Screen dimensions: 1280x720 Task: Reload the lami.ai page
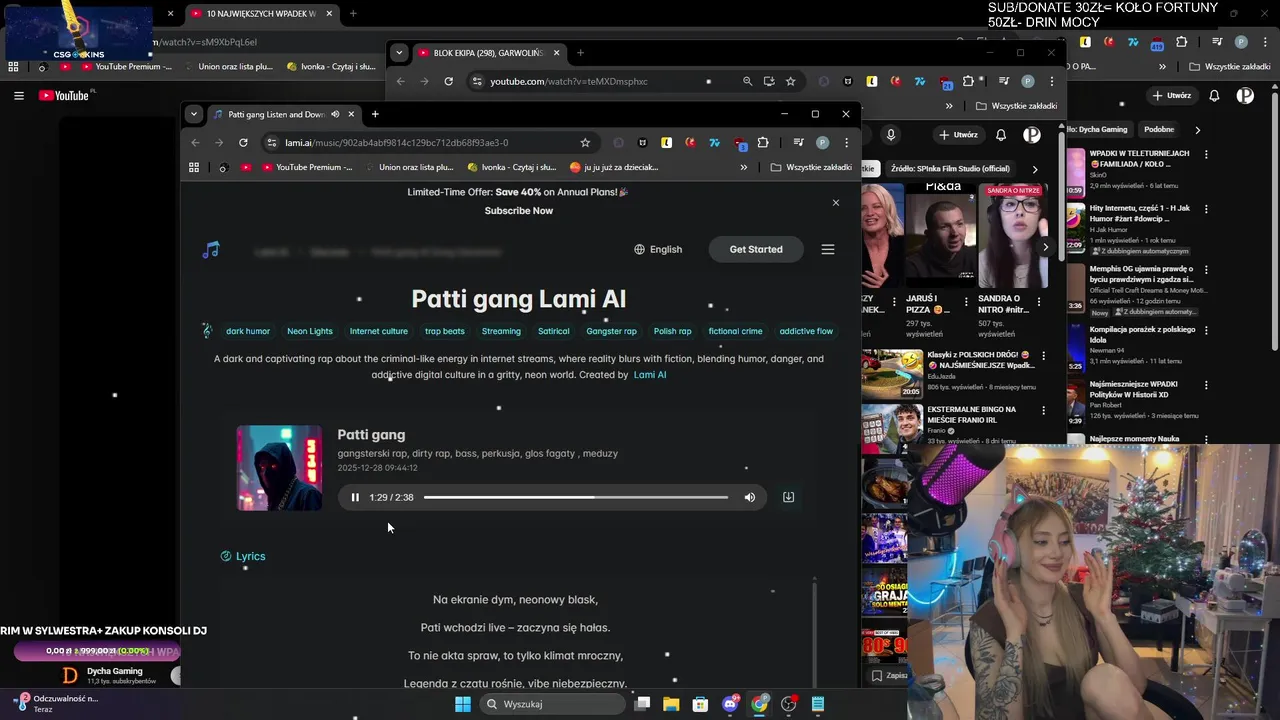(243, 143)
